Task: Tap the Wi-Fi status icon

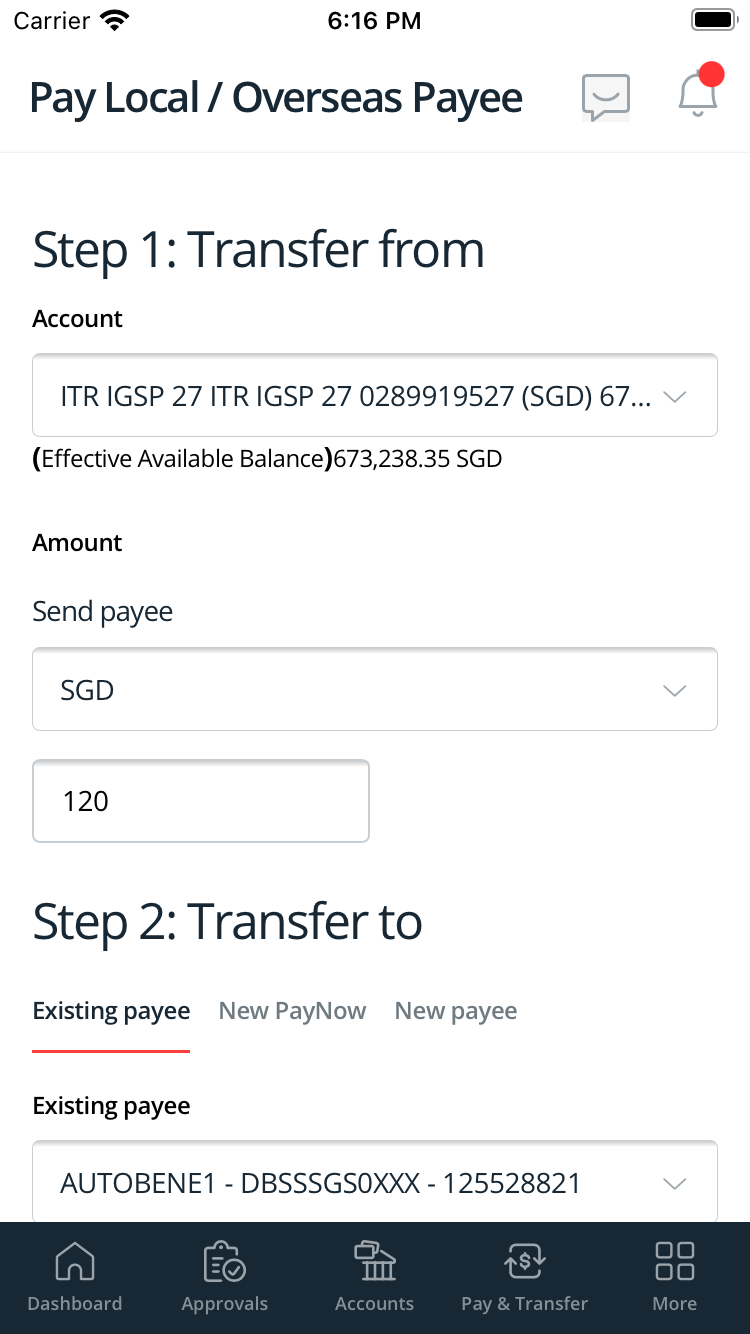Action: (113, 18)
